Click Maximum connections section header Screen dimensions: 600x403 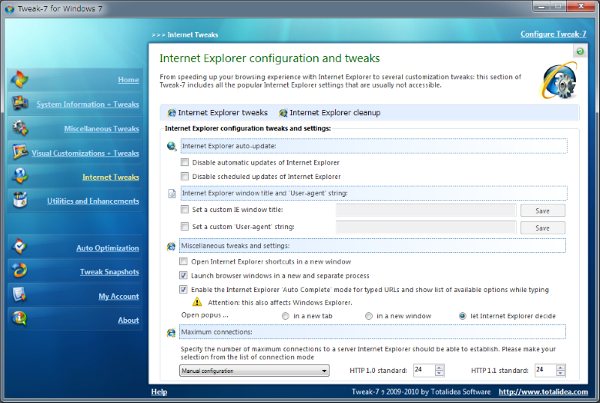(x=372, y=332)
